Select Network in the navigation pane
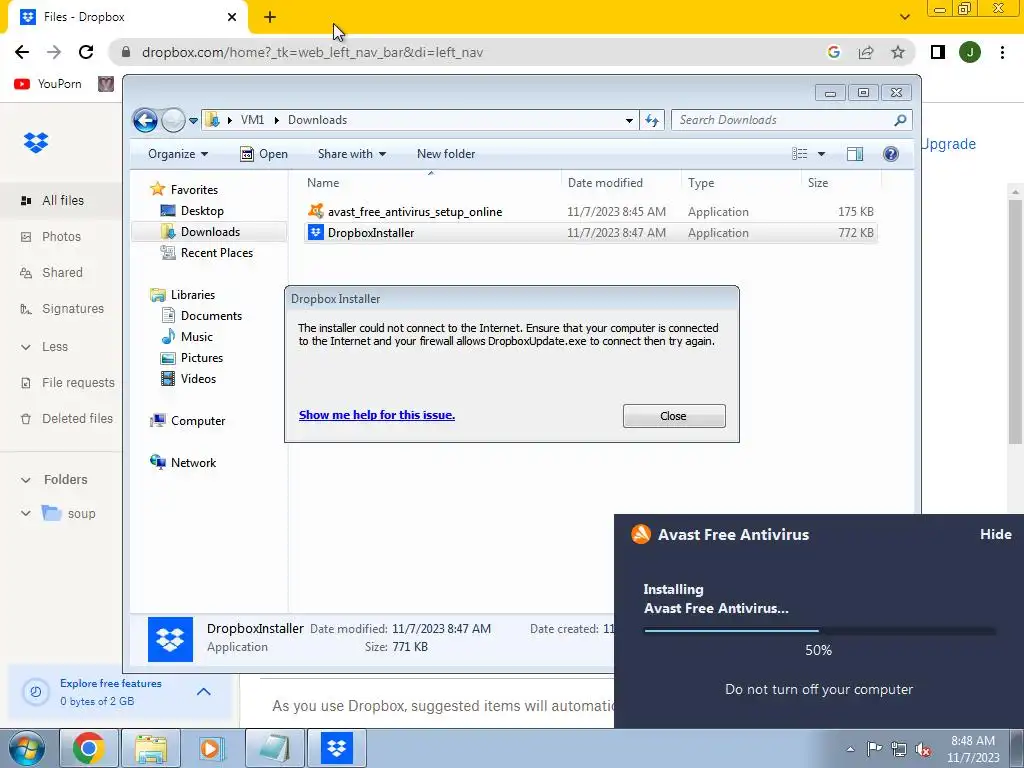 193,463
